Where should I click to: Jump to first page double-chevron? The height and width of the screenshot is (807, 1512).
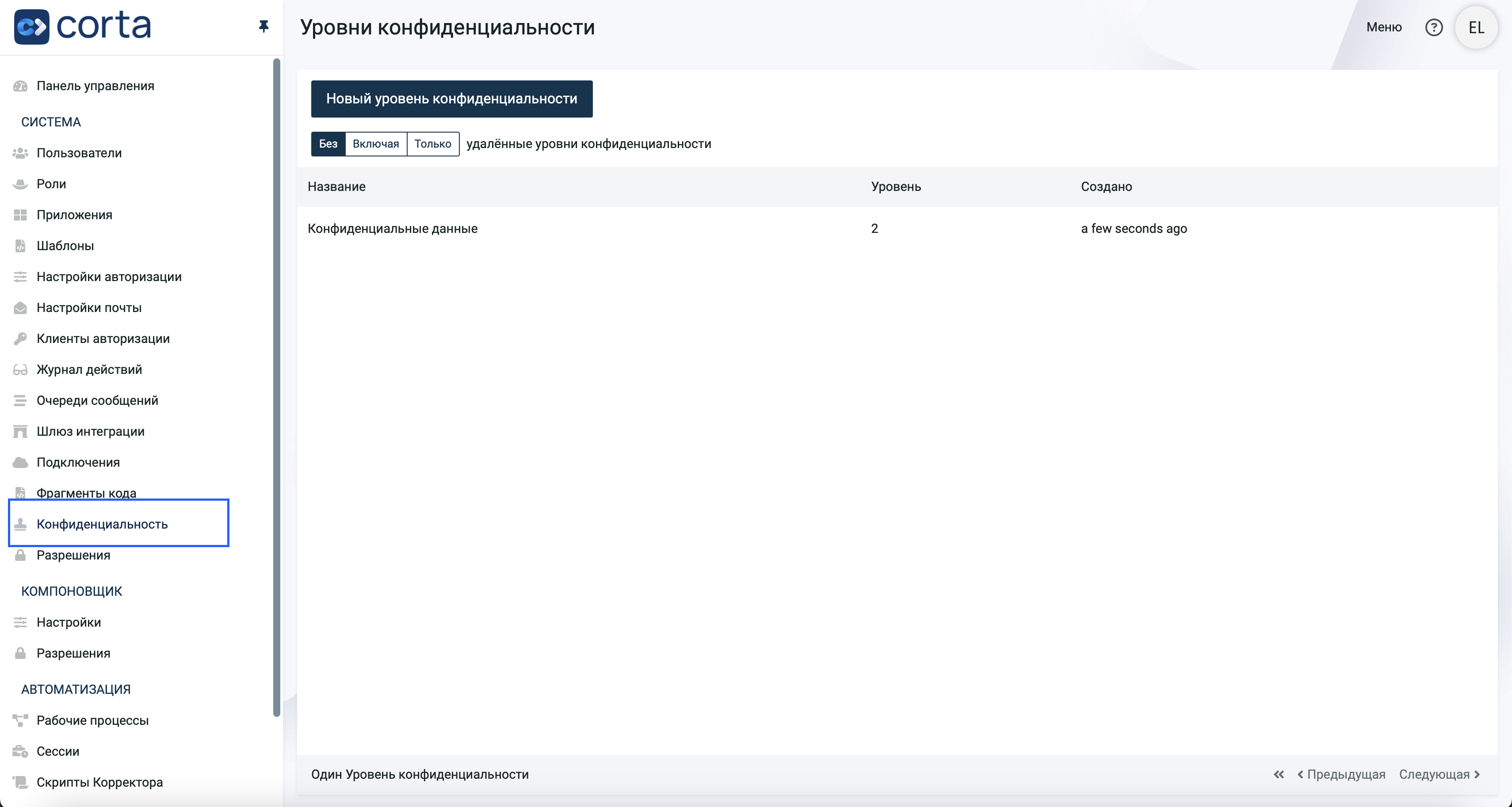[1279, 774]
